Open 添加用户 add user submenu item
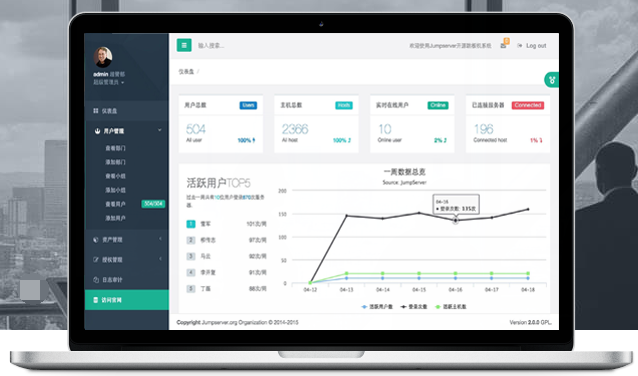The image size is (638, 376). [116, 218]
